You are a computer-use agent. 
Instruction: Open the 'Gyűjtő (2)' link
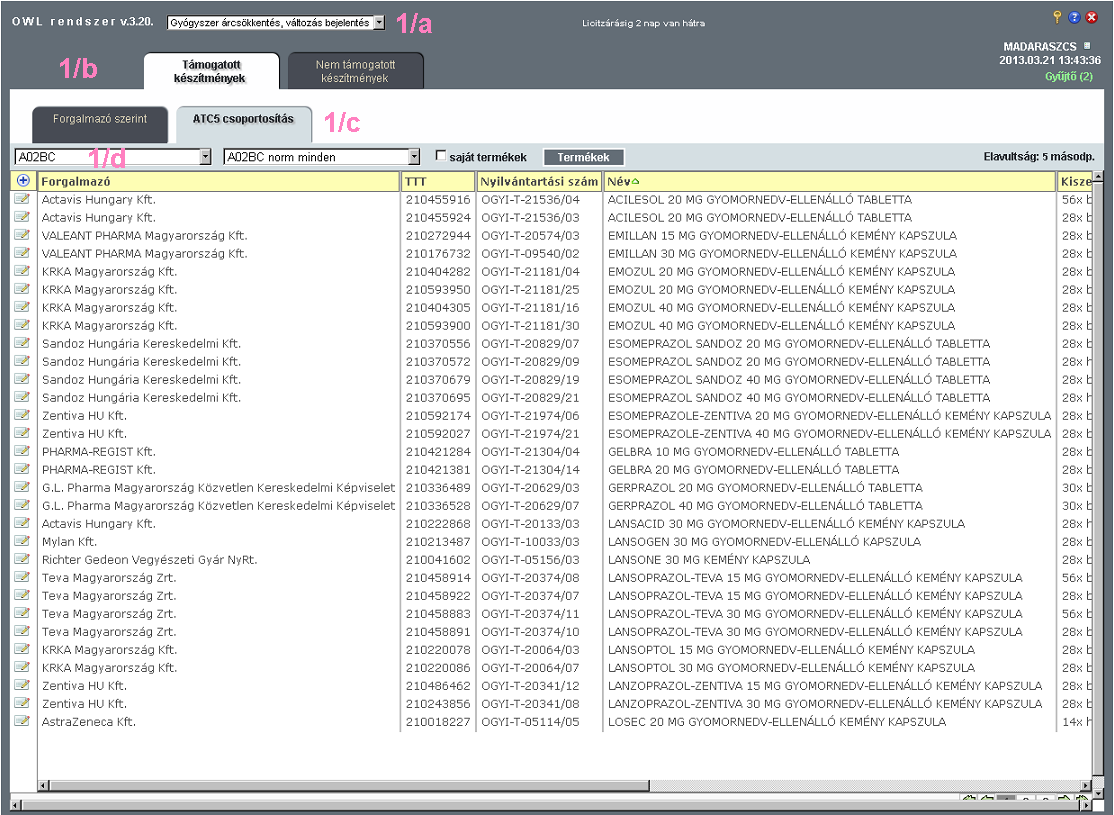pos(1069,76)
